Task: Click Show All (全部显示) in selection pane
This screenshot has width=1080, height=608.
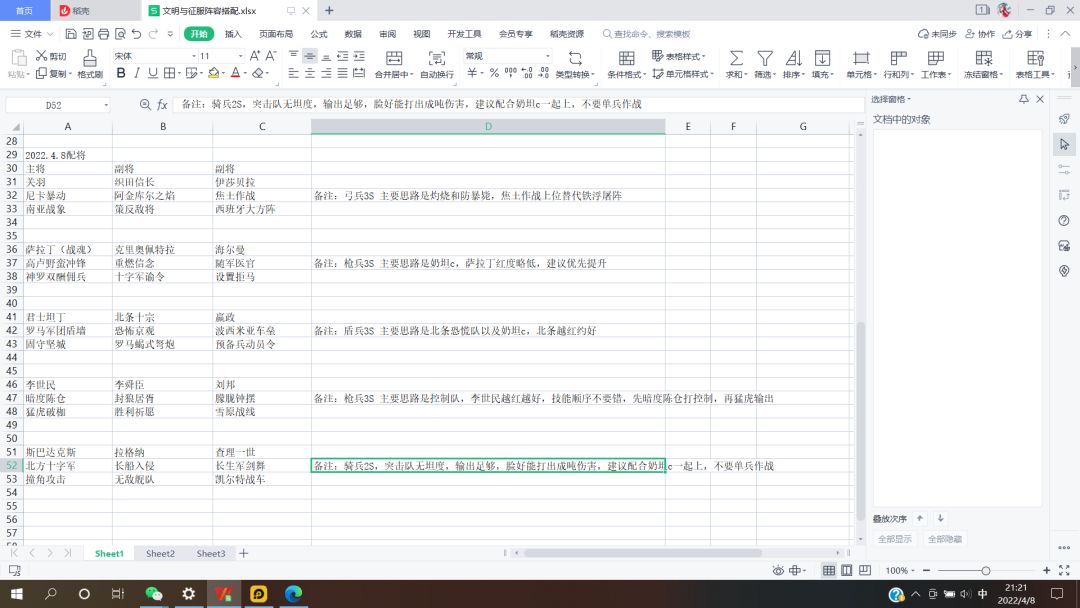Action: (x=895, y=538)
